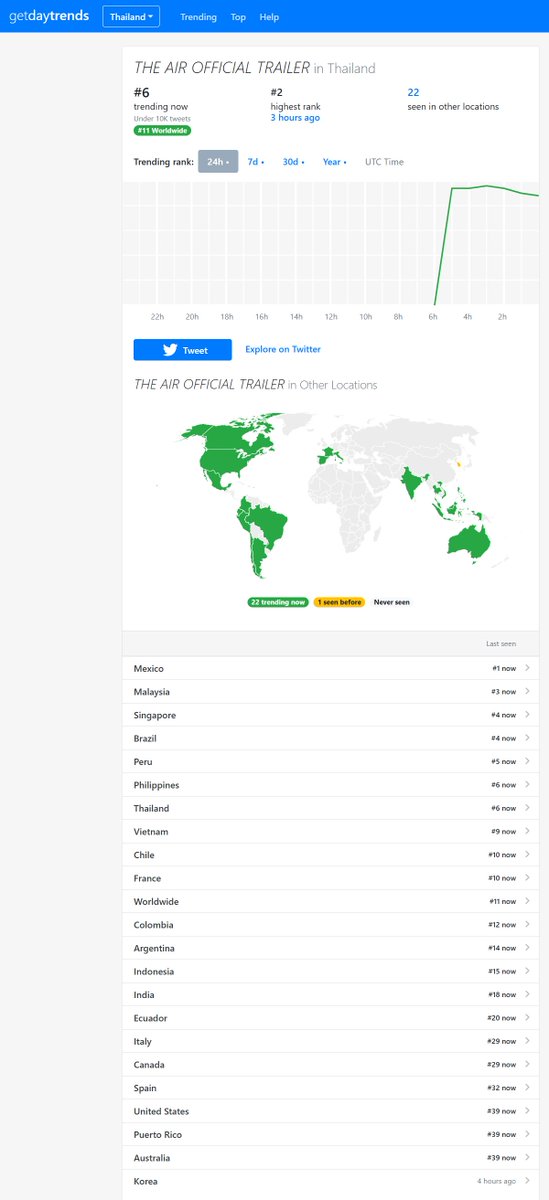Click the 'THE AIR OFFICIAL TRAILER in Thailand' heading
Image resolution: width=549 pixels, height=1200 pixels.
click(255, 68)
